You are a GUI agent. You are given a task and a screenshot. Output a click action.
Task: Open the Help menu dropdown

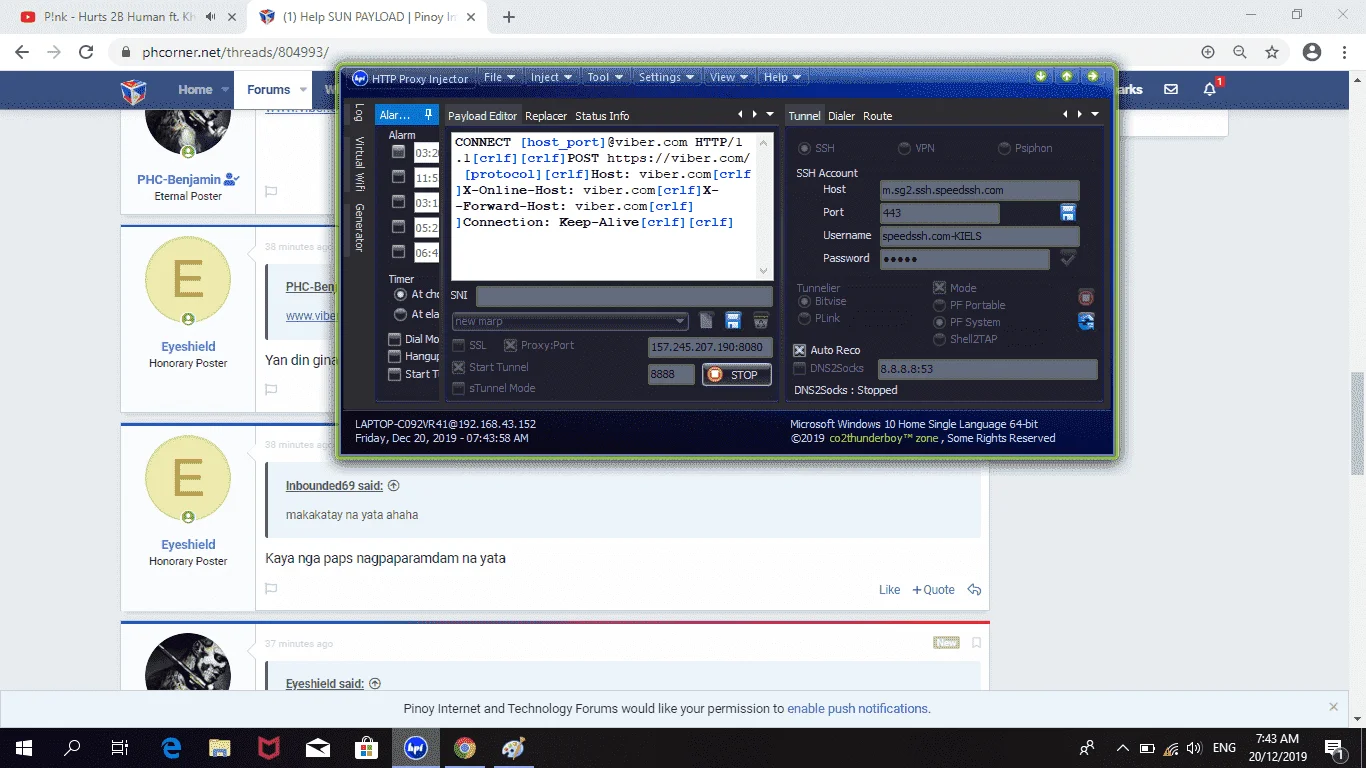click(783, 77)
